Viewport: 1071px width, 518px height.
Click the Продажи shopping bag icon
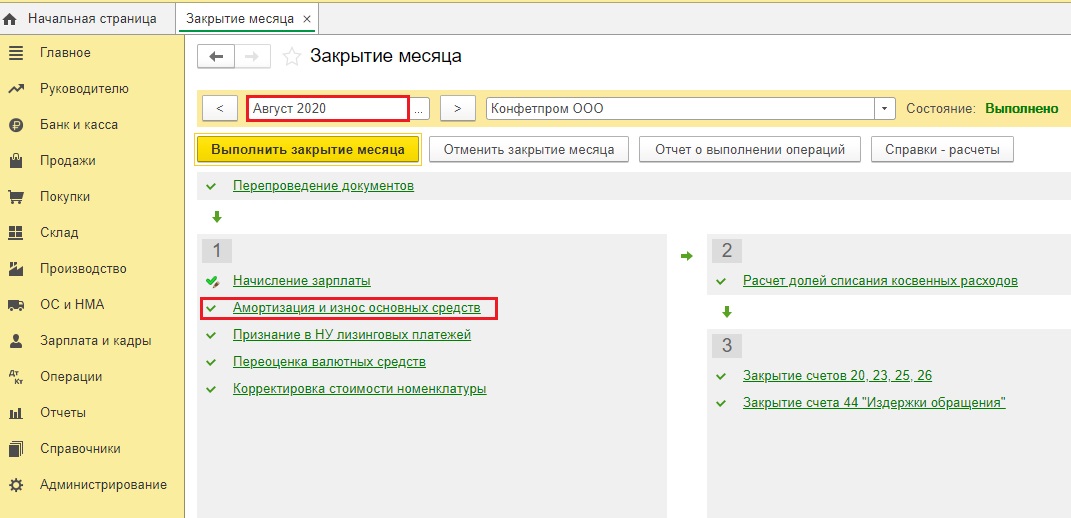[x=16, y=161]
